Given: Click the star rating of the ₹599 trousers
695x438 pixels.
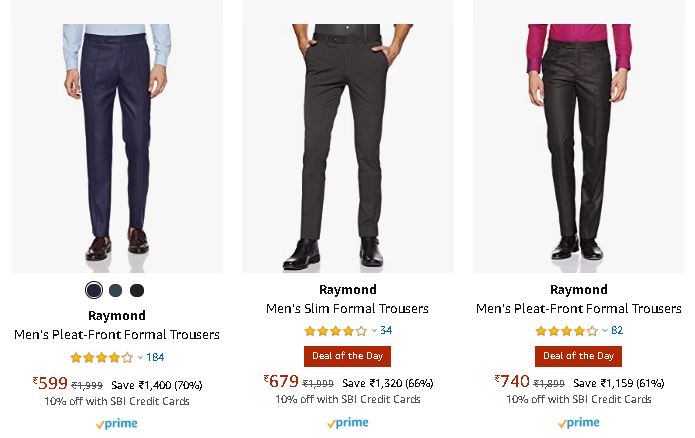Looking at the screenshot, I should (101, 357).
